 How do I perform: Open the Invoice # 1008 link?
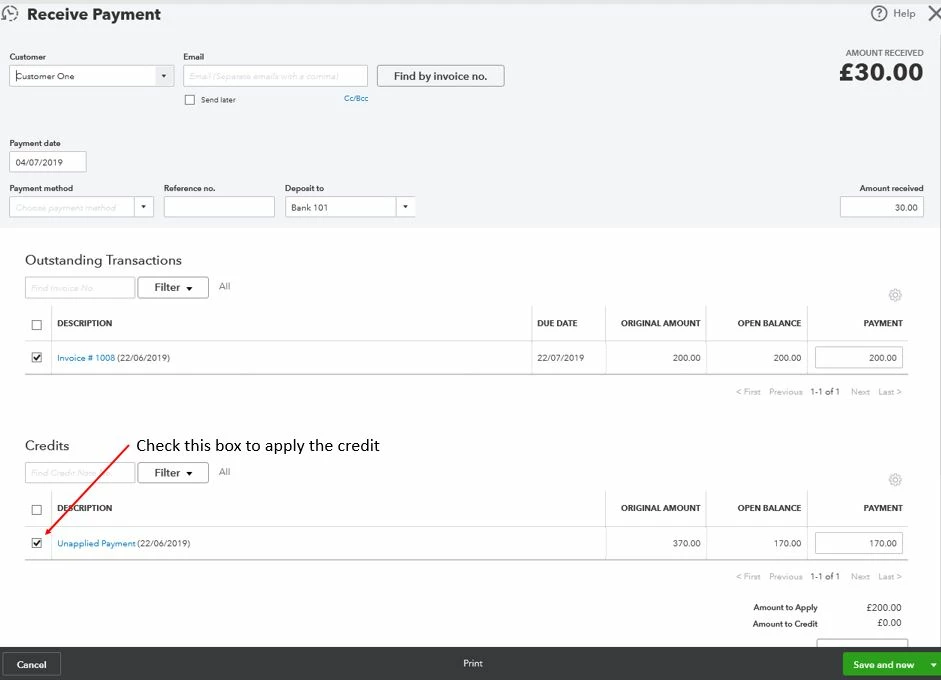(86, 358)
